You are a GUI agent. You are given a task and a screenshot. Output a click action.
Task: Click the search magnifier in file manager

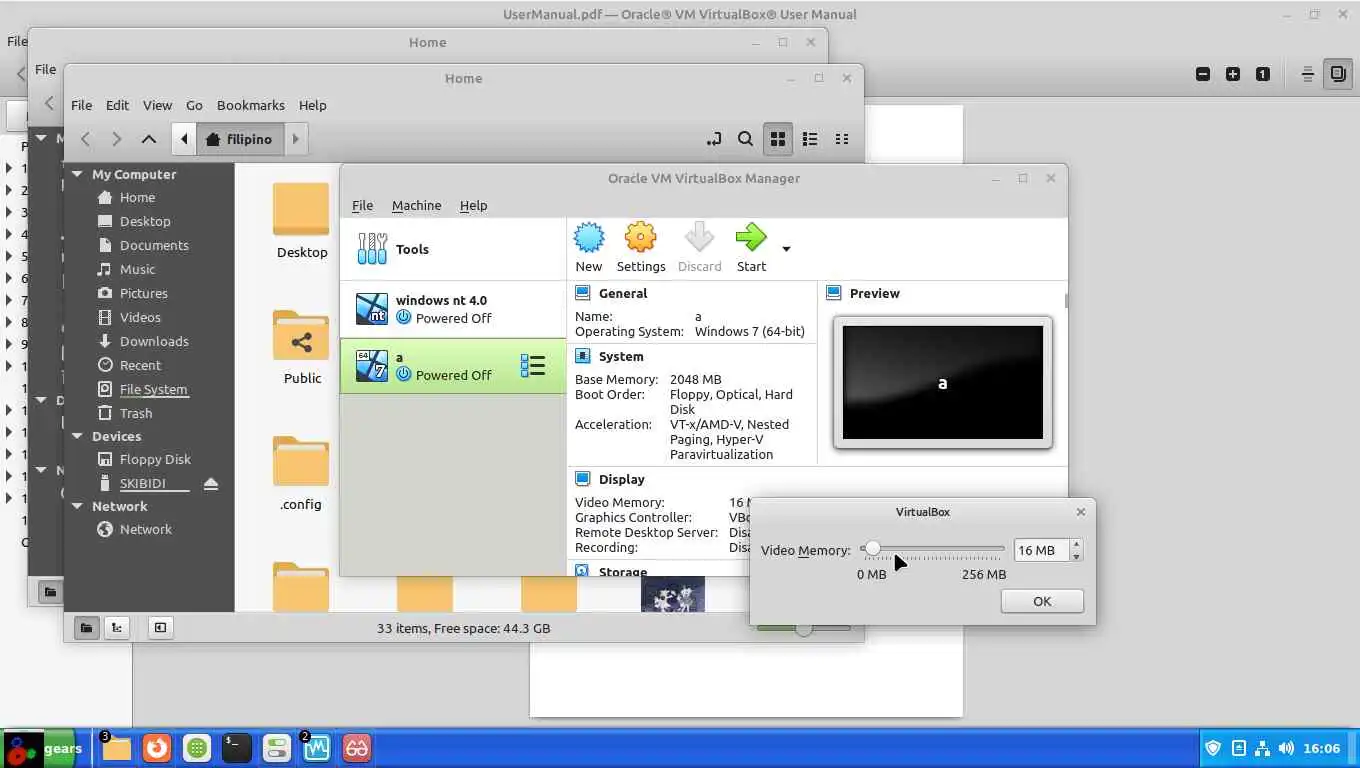tap(745, 139)
